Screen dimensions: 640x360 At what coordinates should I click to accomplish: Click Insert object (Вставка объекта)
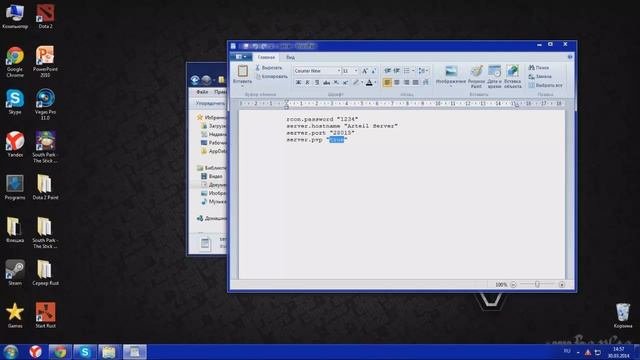click(x=513, y=76)
